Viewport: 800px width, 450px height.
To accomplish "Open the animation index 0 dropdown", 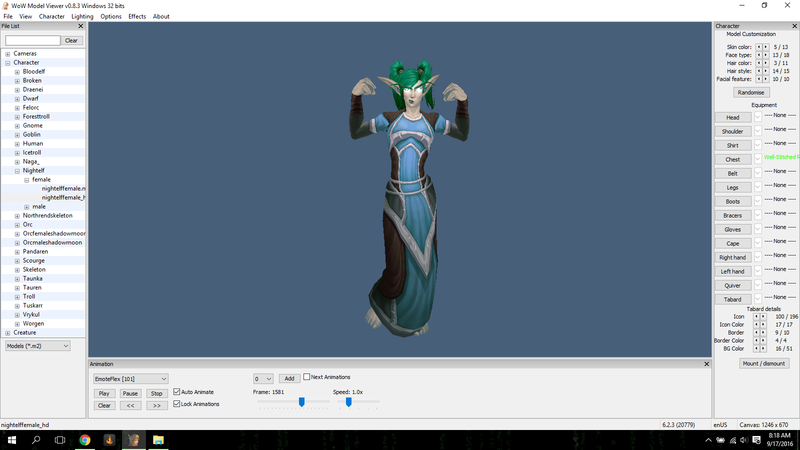I will 263,379.
